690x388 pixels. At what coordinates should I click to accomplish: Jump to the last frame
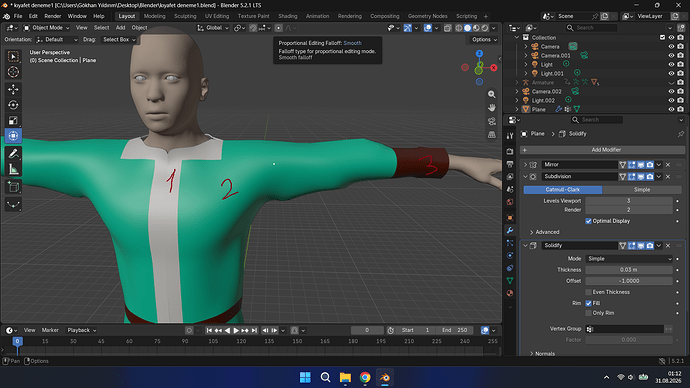[x=254, y=330]
